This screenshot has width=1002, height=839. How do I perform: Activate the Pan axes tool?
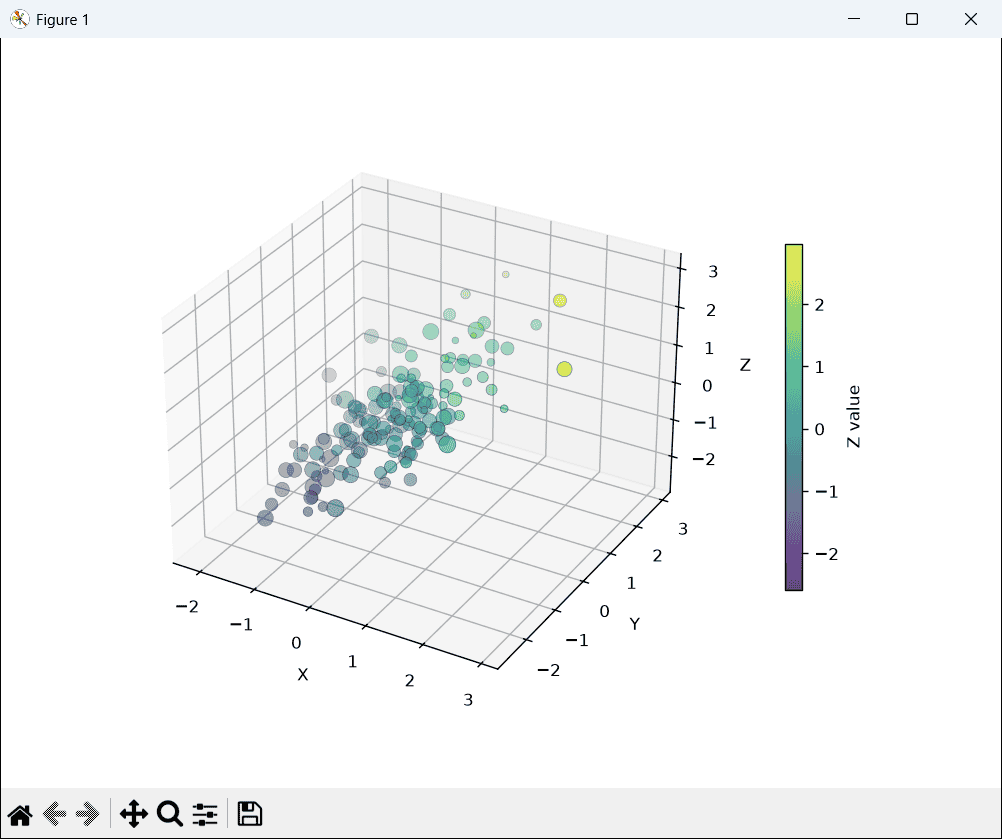pos(134,814)
